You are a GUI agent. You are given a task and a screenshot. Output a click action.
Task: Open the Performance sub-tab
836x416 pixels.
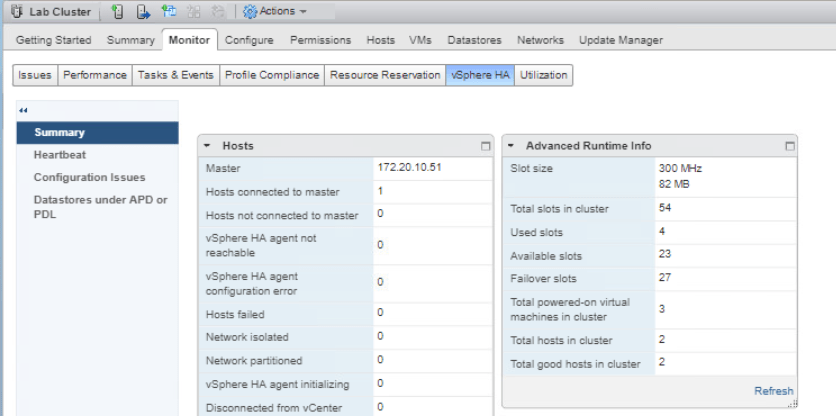click(95, 75)
